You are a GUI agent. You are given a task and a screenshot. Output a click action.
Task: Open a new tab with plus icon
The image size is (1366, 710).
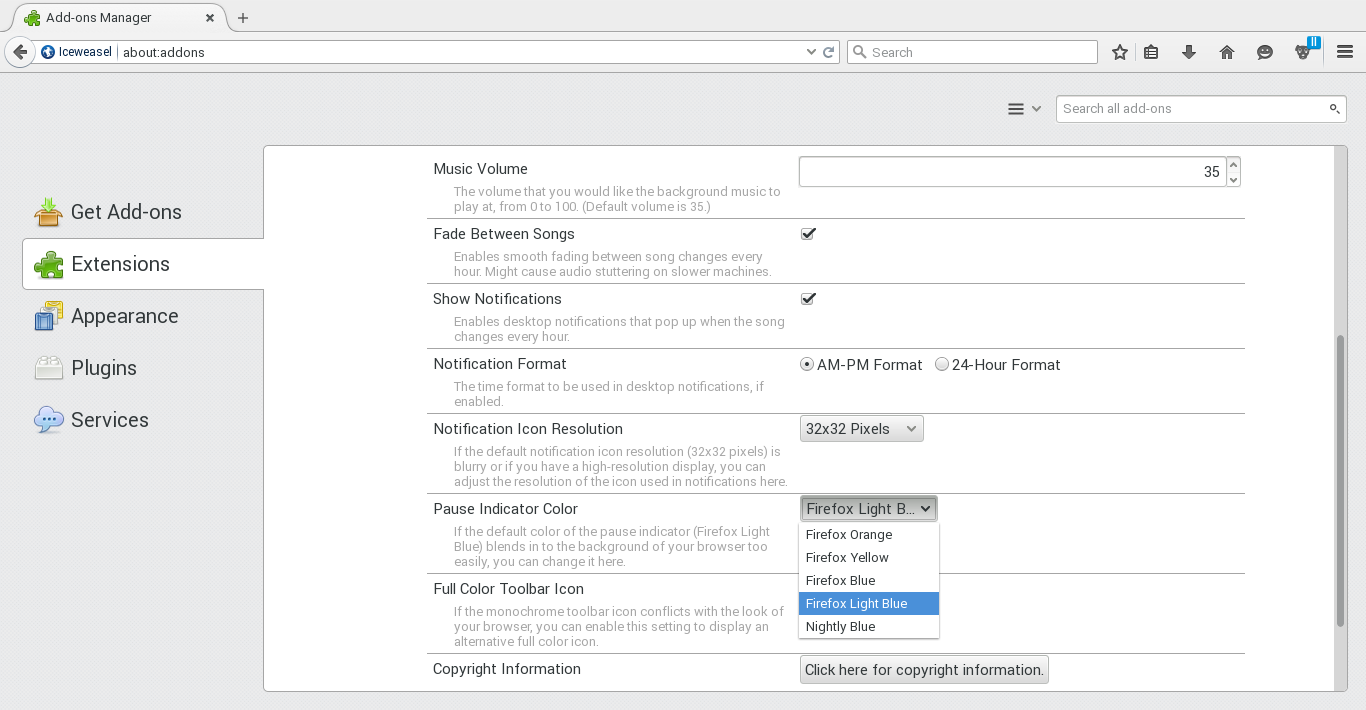(243, 18)
